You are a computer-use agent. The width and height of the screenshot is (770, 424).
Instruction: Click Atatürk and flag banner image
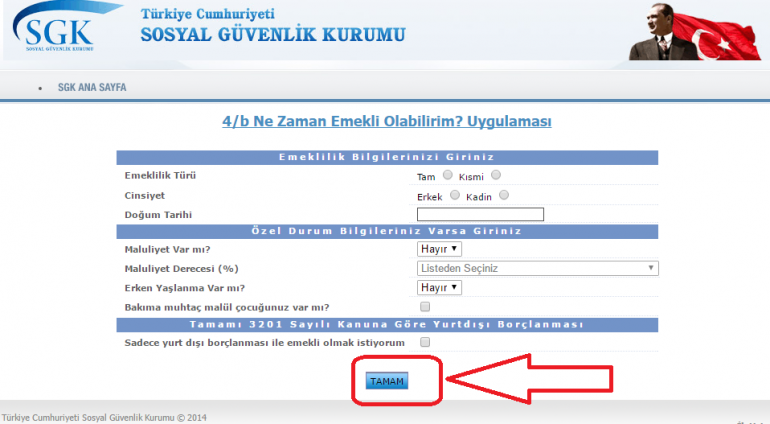point(694,31)
